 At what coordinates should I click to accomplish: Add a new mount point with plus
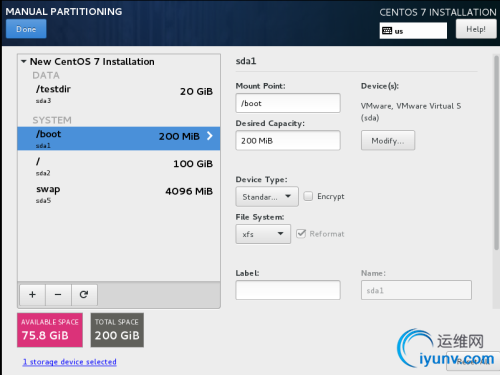coord(32,295)
